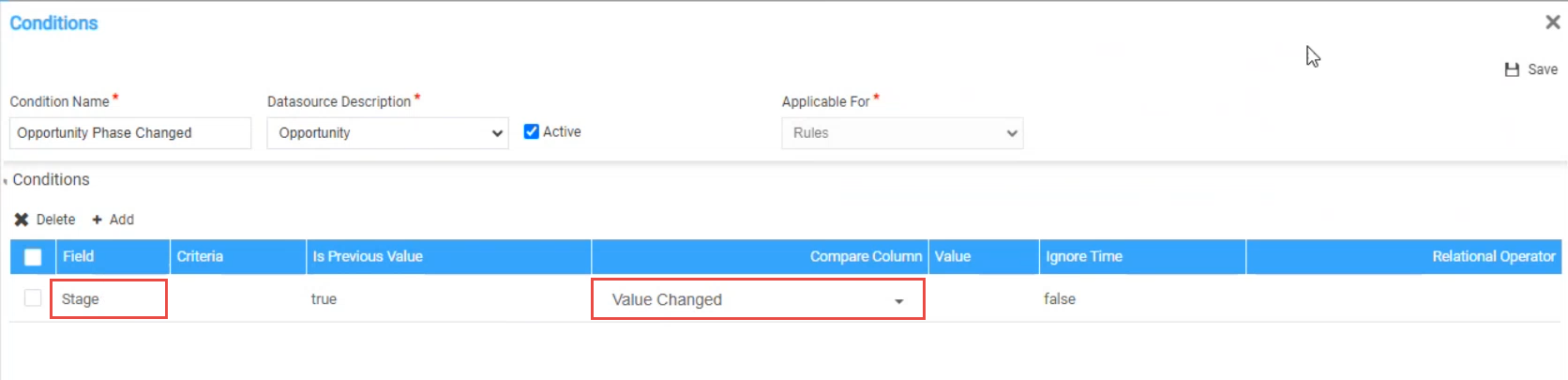Image resolution: width=1568 pixels, height=380 pixels.
Task: Open the Datasource Description dropdown
Action: point(387,133)
